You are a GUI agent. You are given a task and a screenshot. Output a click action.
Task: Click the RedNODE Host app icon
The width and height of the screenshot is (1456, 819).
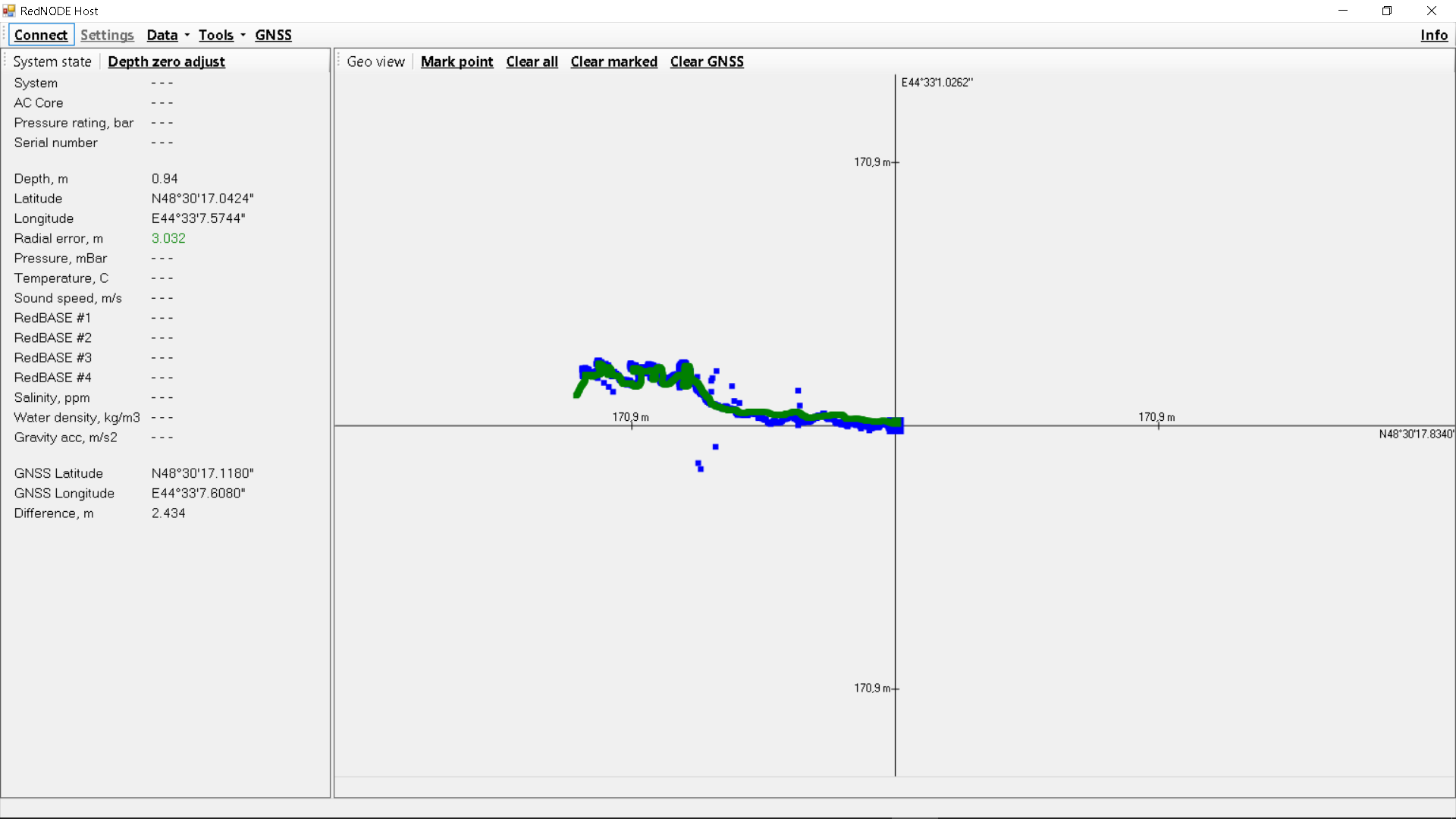point(9,11)
